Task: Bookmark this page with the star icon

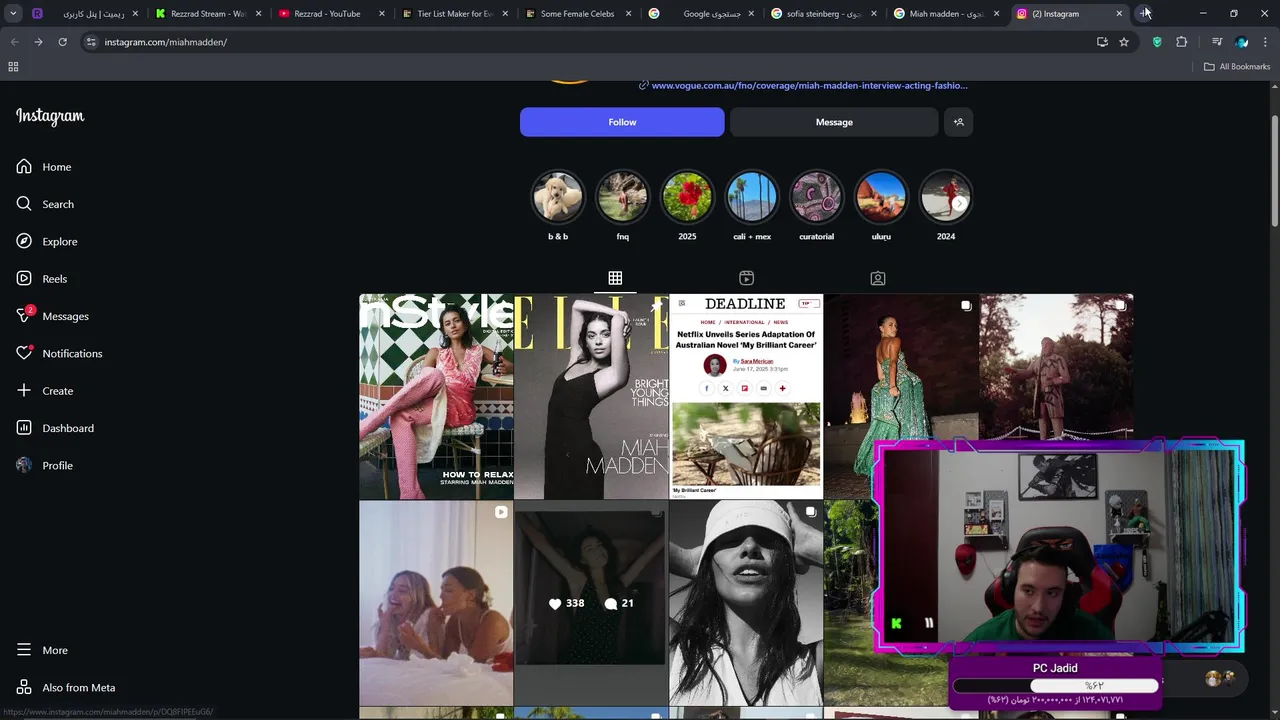Action: click(x=1124, y=42)
